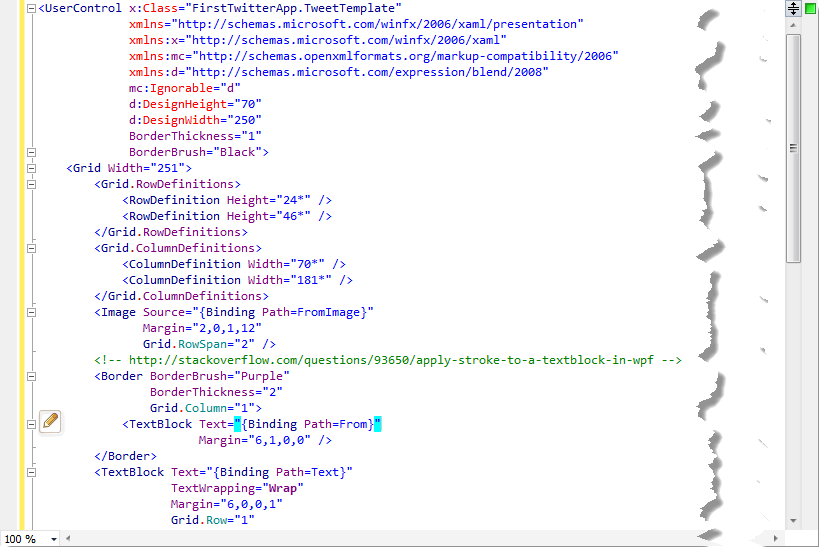819x547 pixels.
Task: Click the openxmlformats markup-compatibility URL
Action: coord(405,56)
